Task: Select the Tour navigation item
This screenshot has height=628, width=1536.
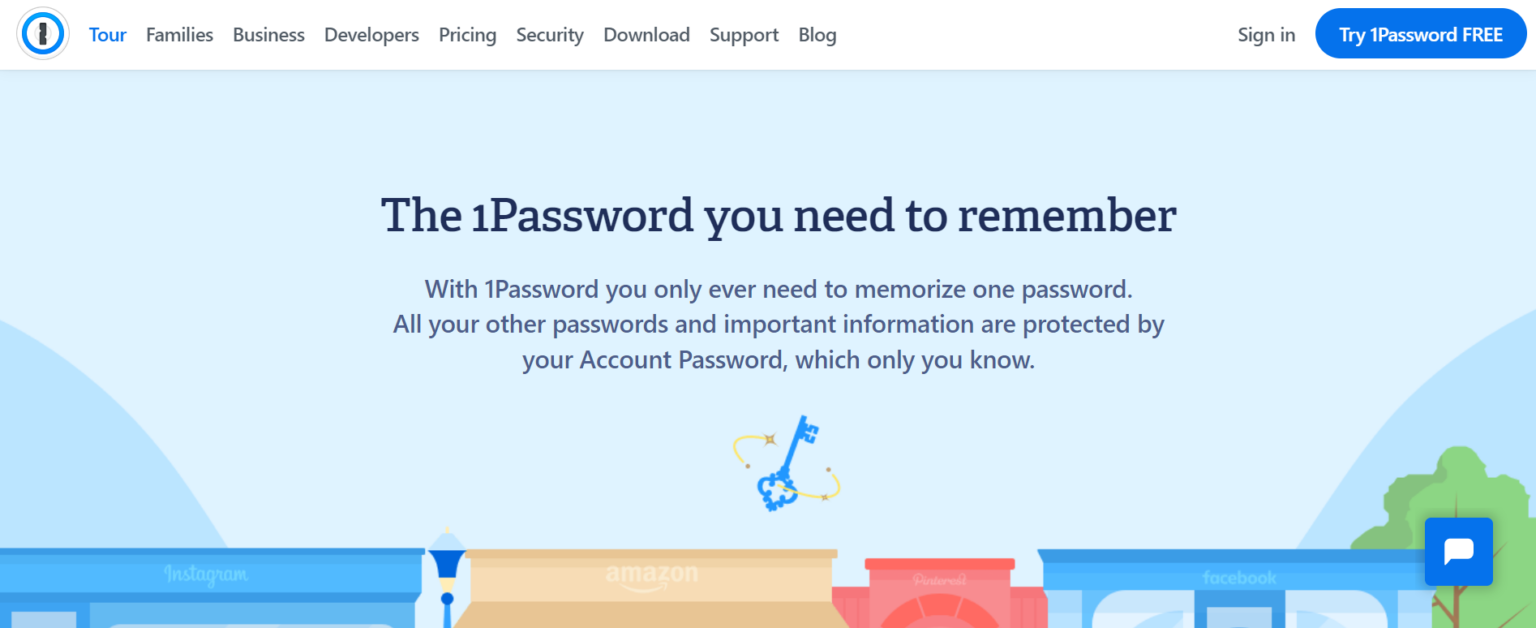Action: tap(107, 34)
